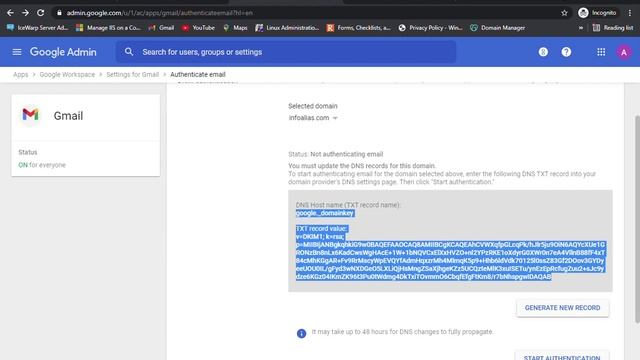Open the Privacy Policy bookmark
The image size is (640, 360).
431,28
